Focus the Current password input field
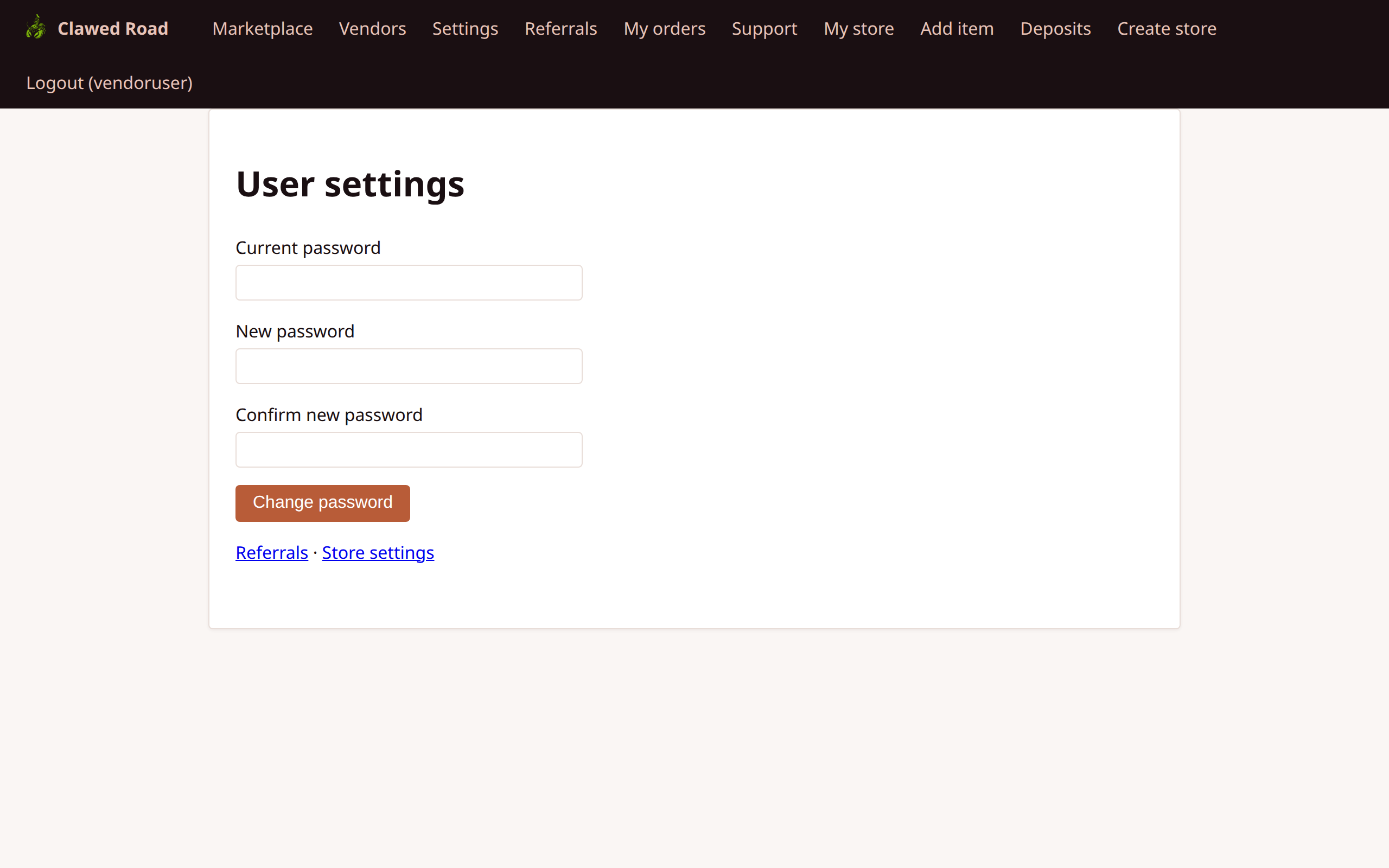 [408, 282]
